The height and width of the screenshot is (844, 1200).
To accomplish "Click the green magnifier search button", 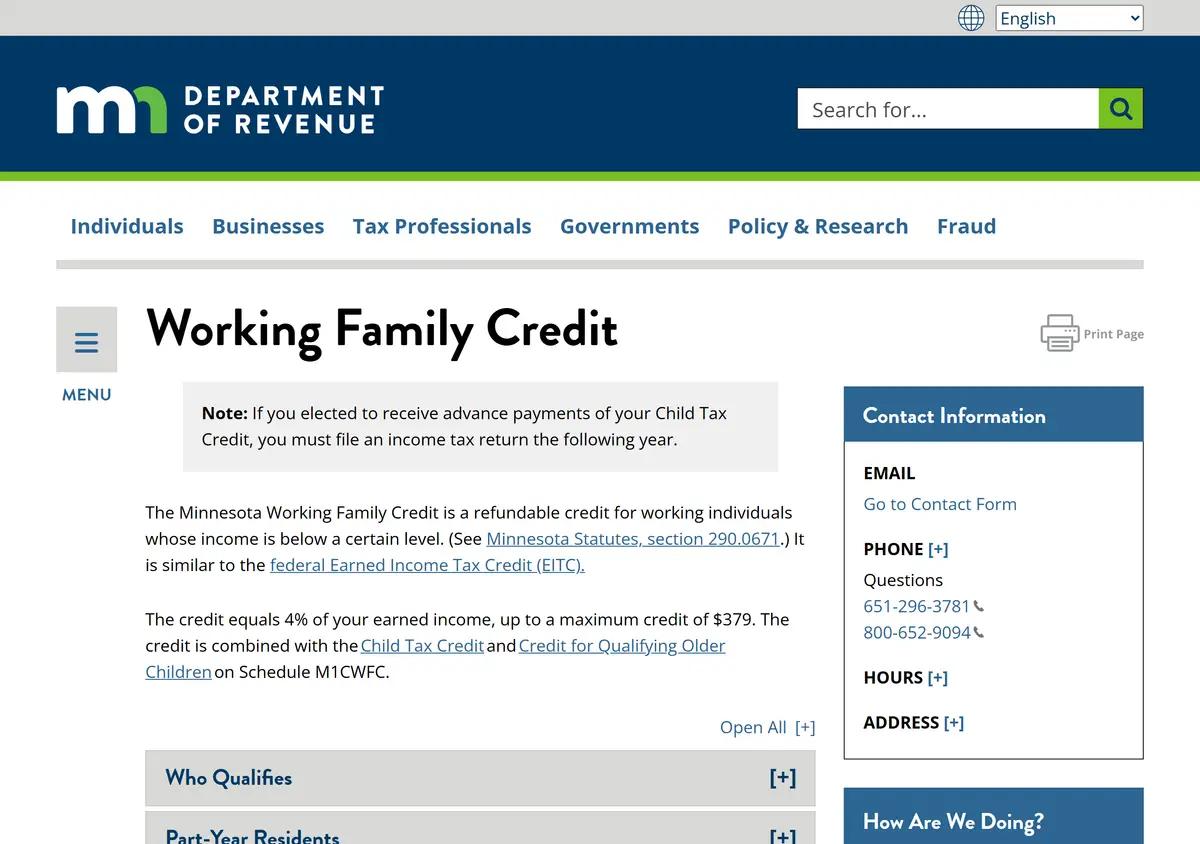I will point(1121,109).
